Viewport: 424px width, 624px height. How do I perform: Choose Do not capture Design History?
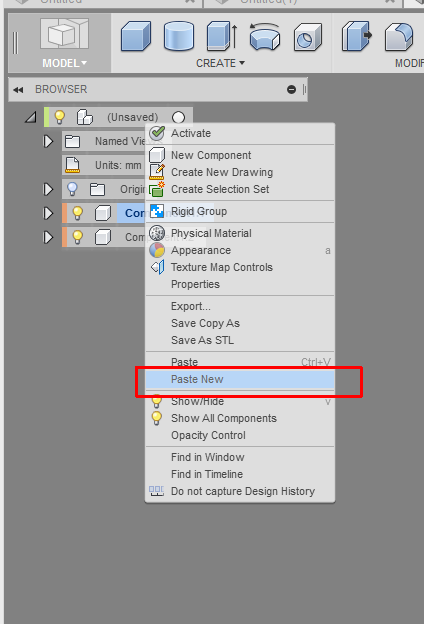click(x=240, y=491)
